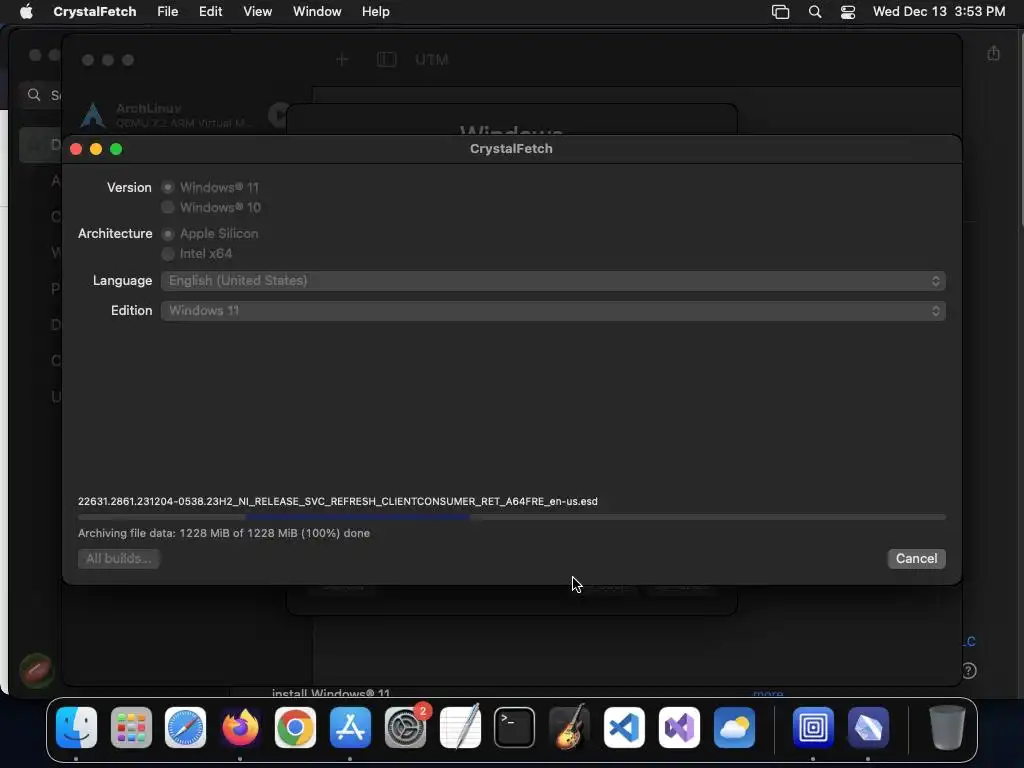
Task: Open Control Center in menu bar
Action: coord(848,12)
